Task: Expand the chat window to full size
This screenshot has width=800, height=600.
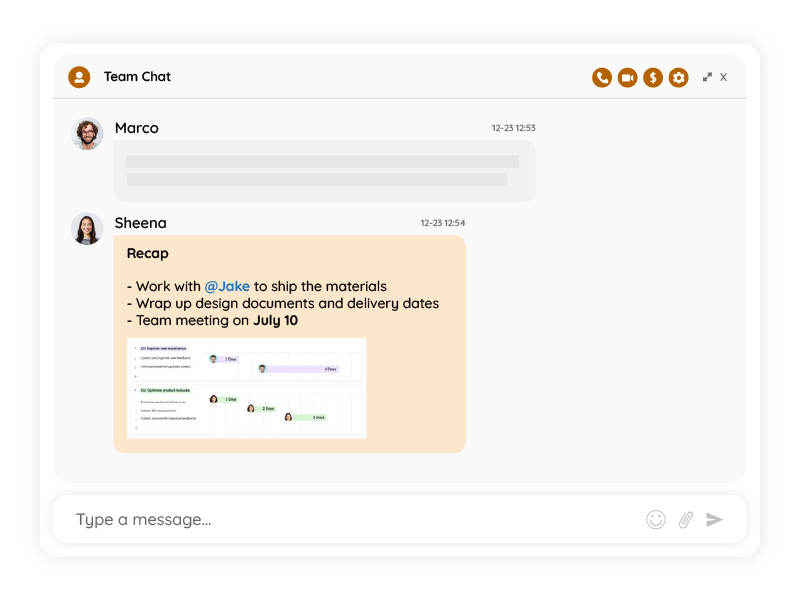Action: [x=707, y=77]
